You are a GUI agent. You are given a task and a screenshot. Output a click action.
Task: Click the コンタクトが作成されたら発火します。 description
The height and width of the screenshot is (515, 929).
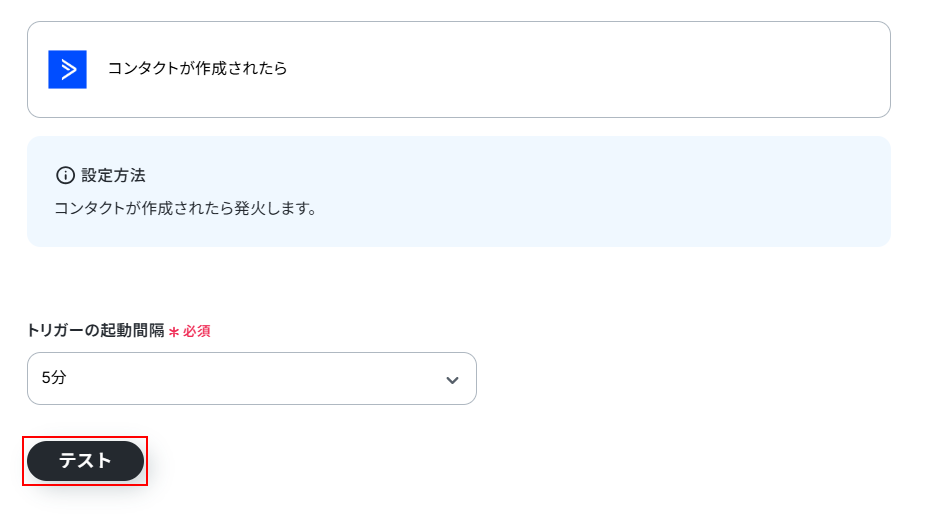click(x=185, y=209)
